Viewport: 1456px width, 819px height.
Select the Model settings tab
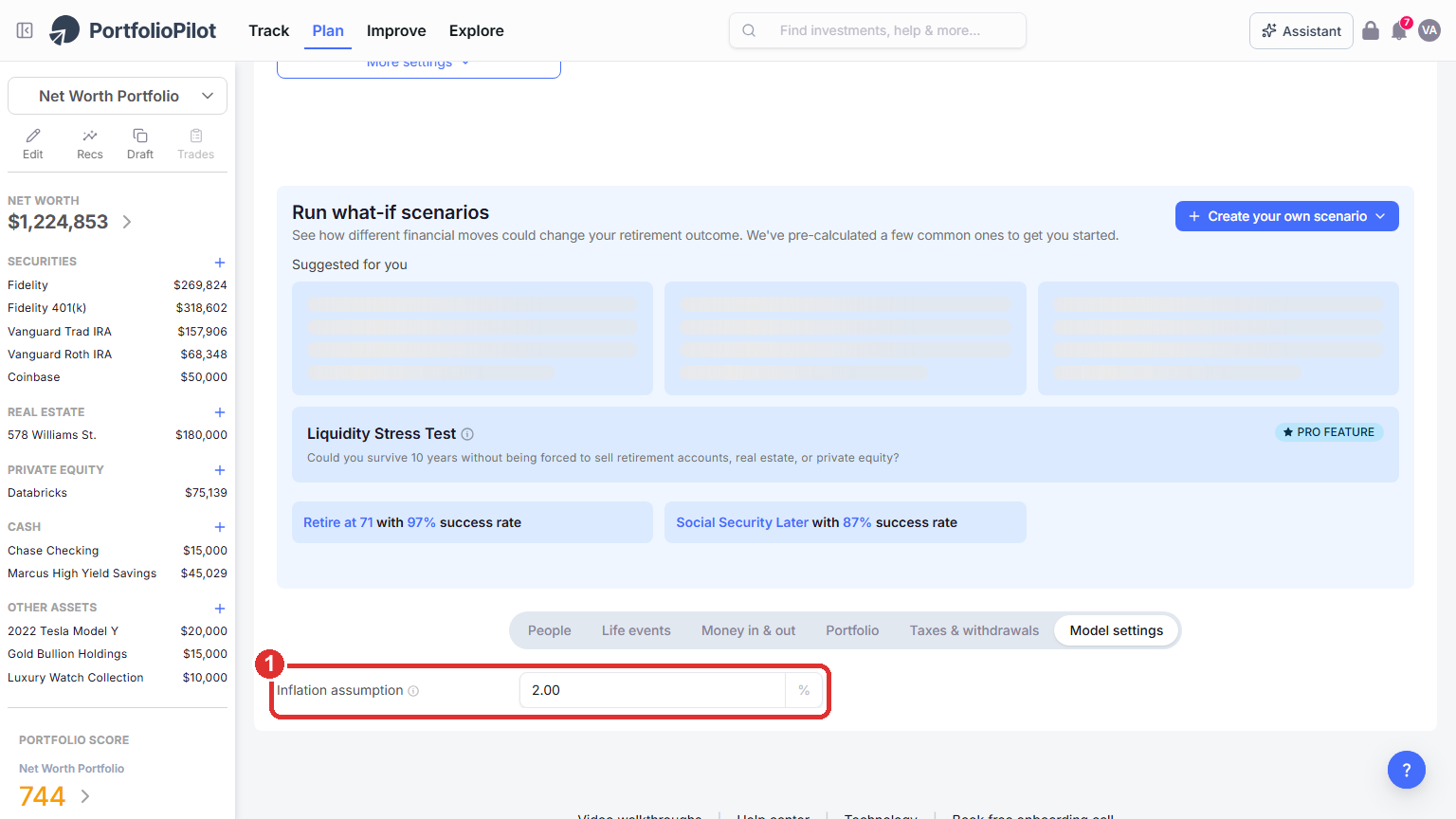[1117, 630]
